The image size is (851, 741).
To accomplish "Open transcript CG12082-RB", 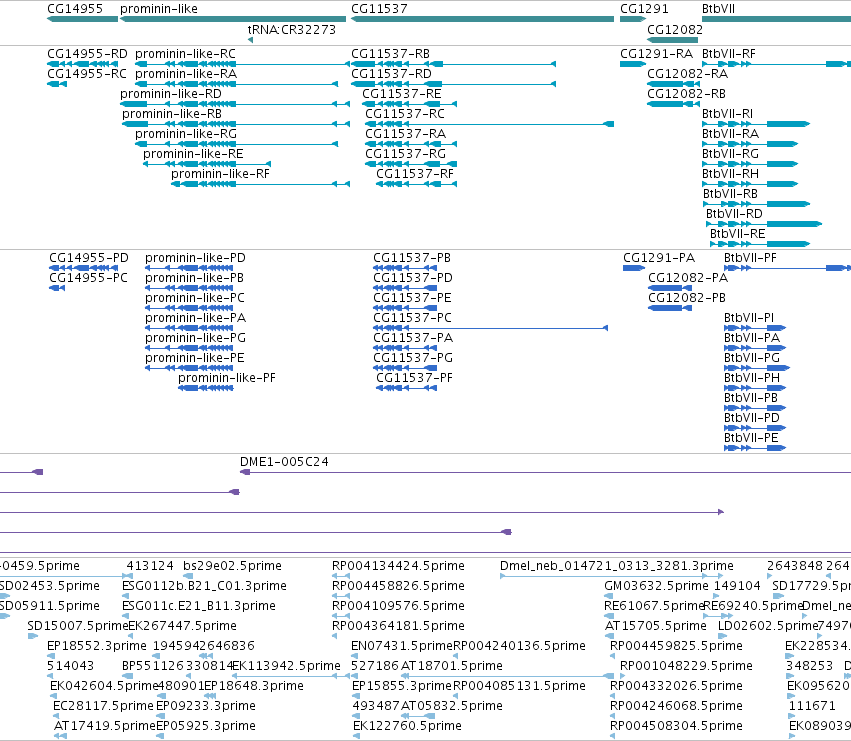I will pos(686,94).
